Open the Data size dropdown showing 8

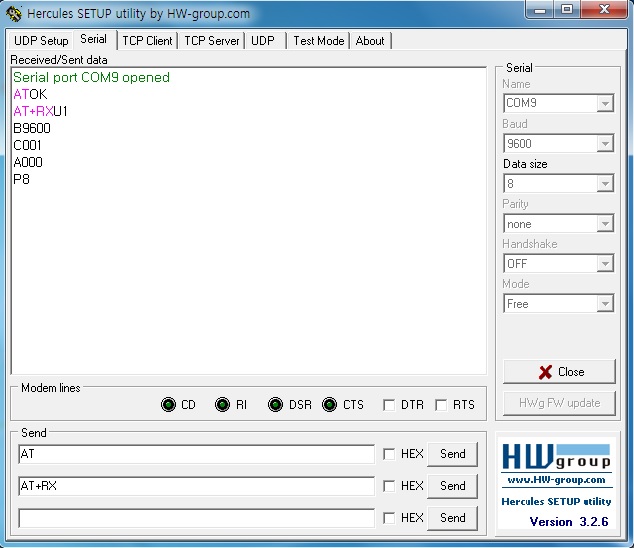[605, 184]
